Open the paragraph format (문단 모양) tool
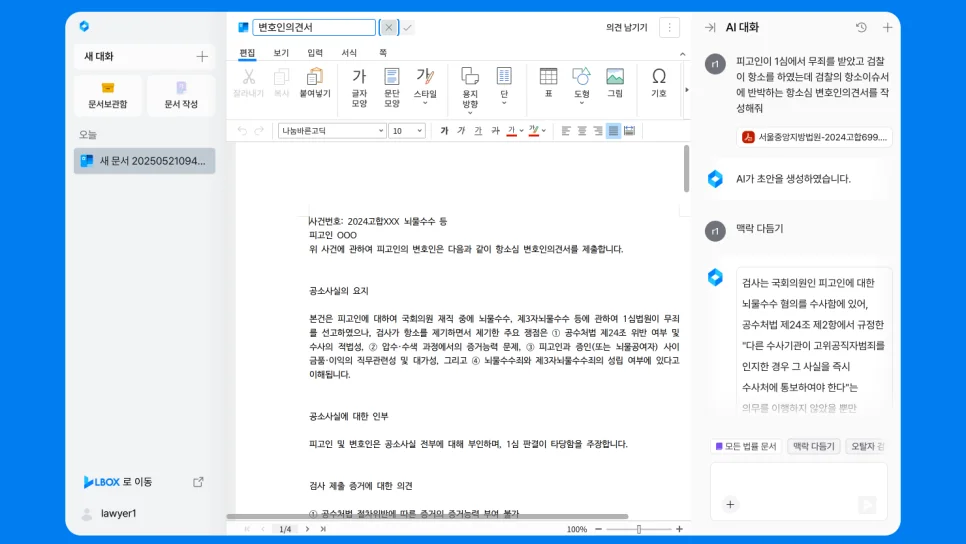 coord(392,87)
